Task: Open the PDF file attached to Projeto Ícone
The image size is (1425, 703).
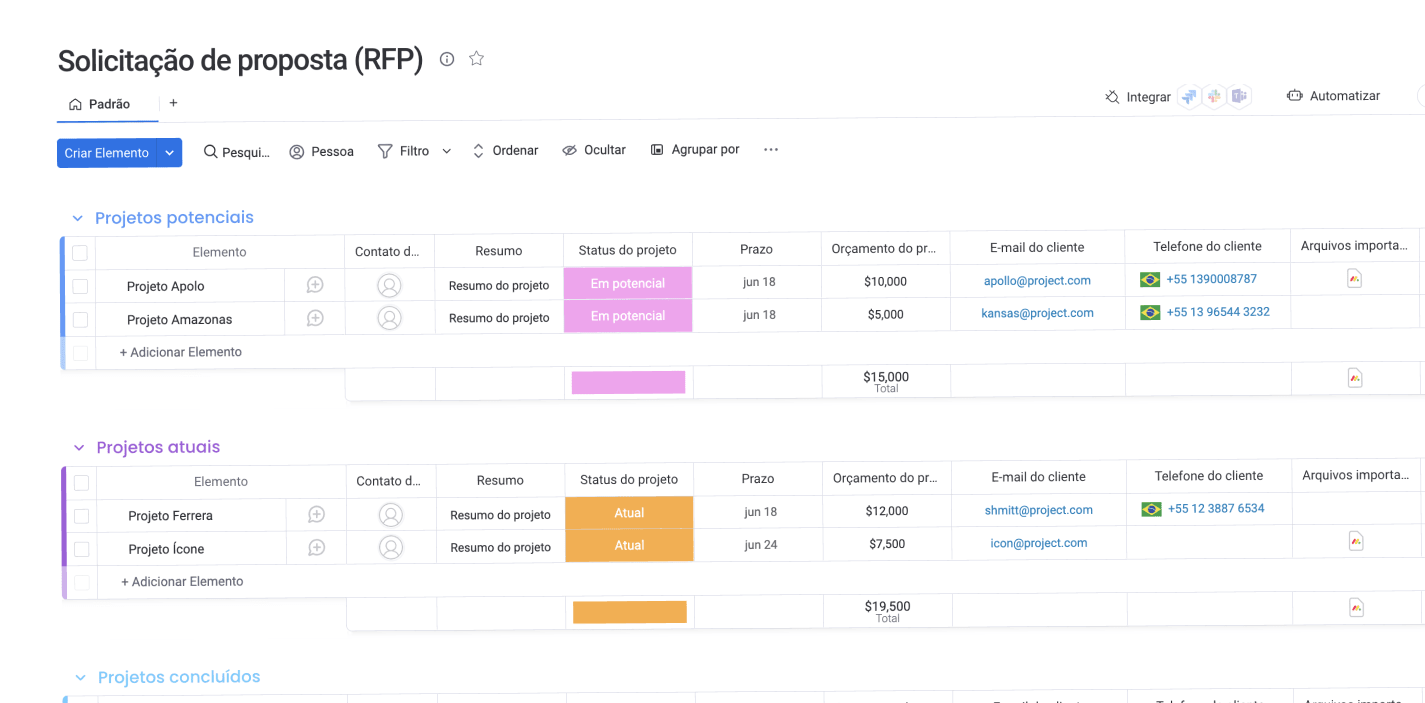Action: click(x=1355, y=540)
